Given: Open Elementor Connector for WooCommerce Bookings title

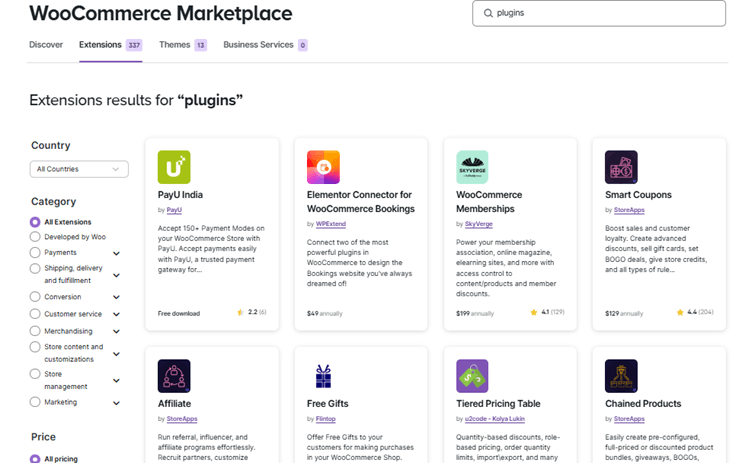Looking at the screenshot, I should click(361, 202).
